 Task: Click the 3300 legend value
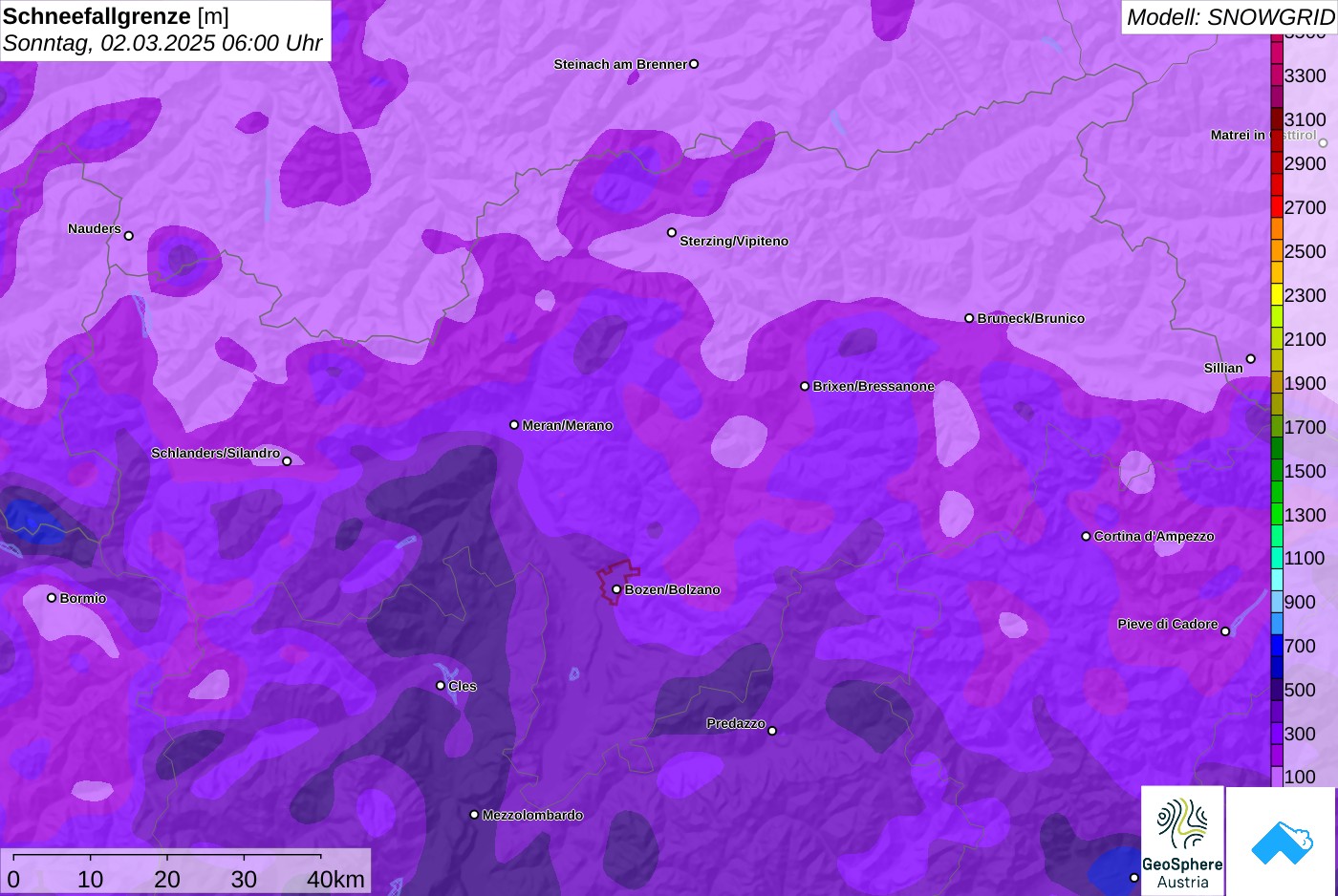(1305, 75)
